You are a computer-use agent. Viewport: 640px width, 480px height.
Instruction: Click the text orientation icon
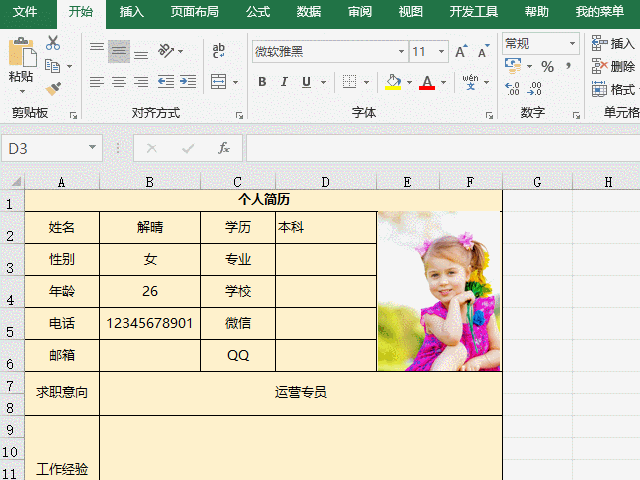(166, 51)
